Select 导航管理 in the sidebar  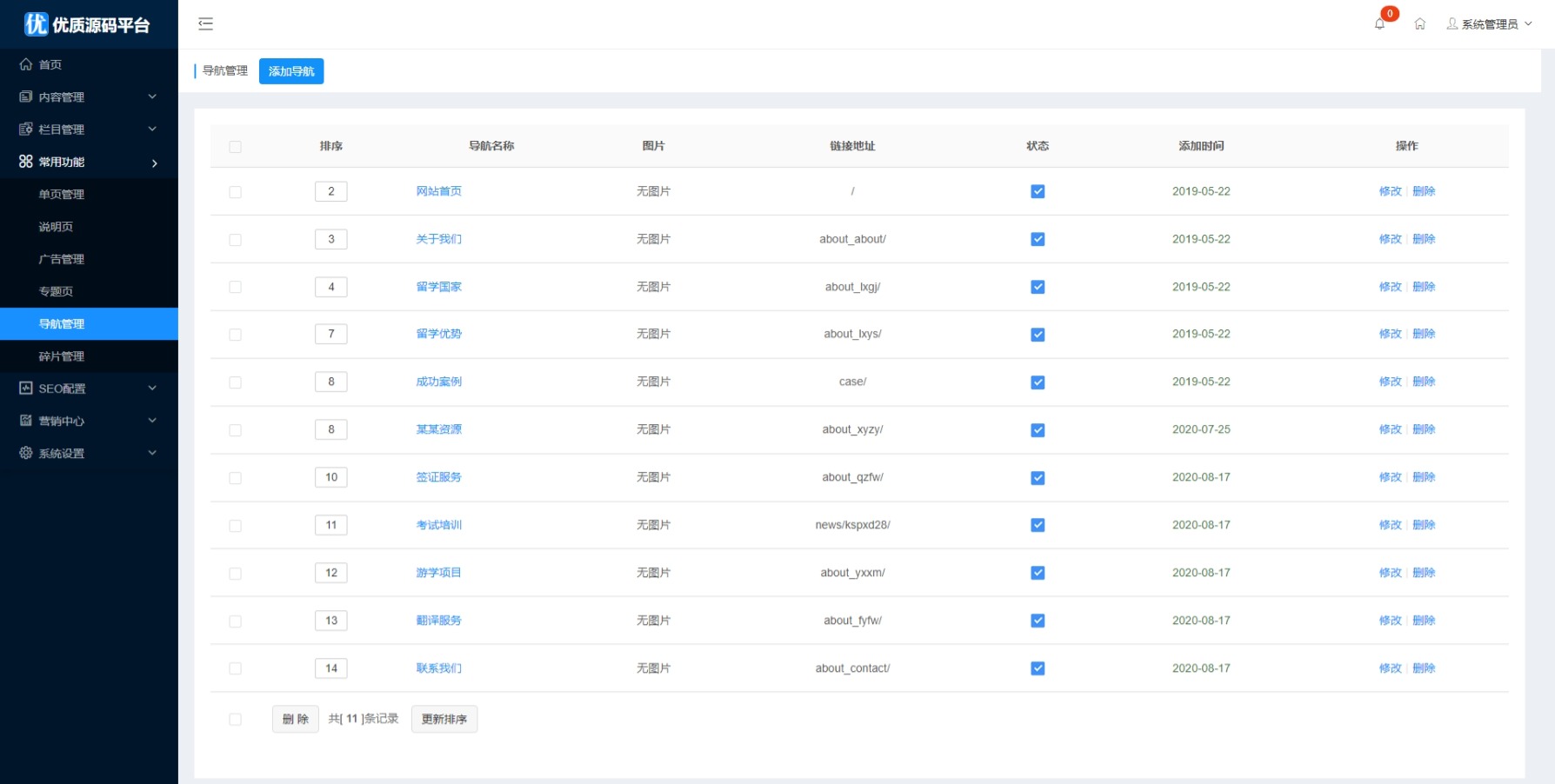(x=89, y=324)
